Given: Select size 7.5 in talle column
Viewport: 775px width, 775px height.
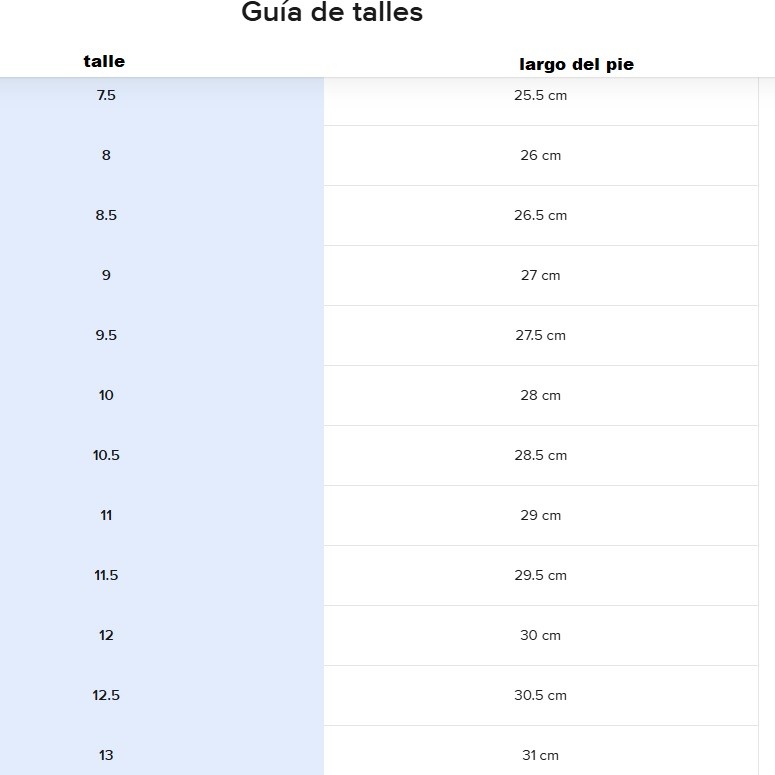Looking at the screenshot, I should coord(106,95).
